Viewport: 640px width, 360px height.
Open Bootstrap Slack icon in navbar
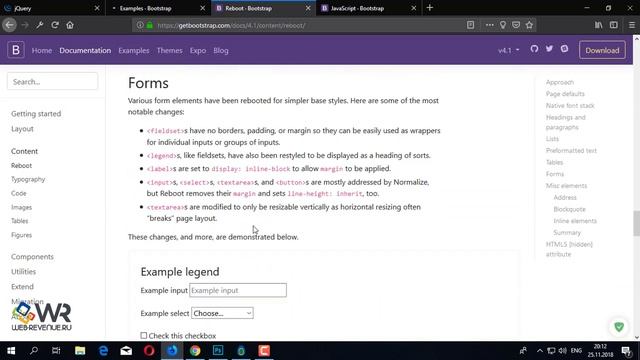point(564,49)
